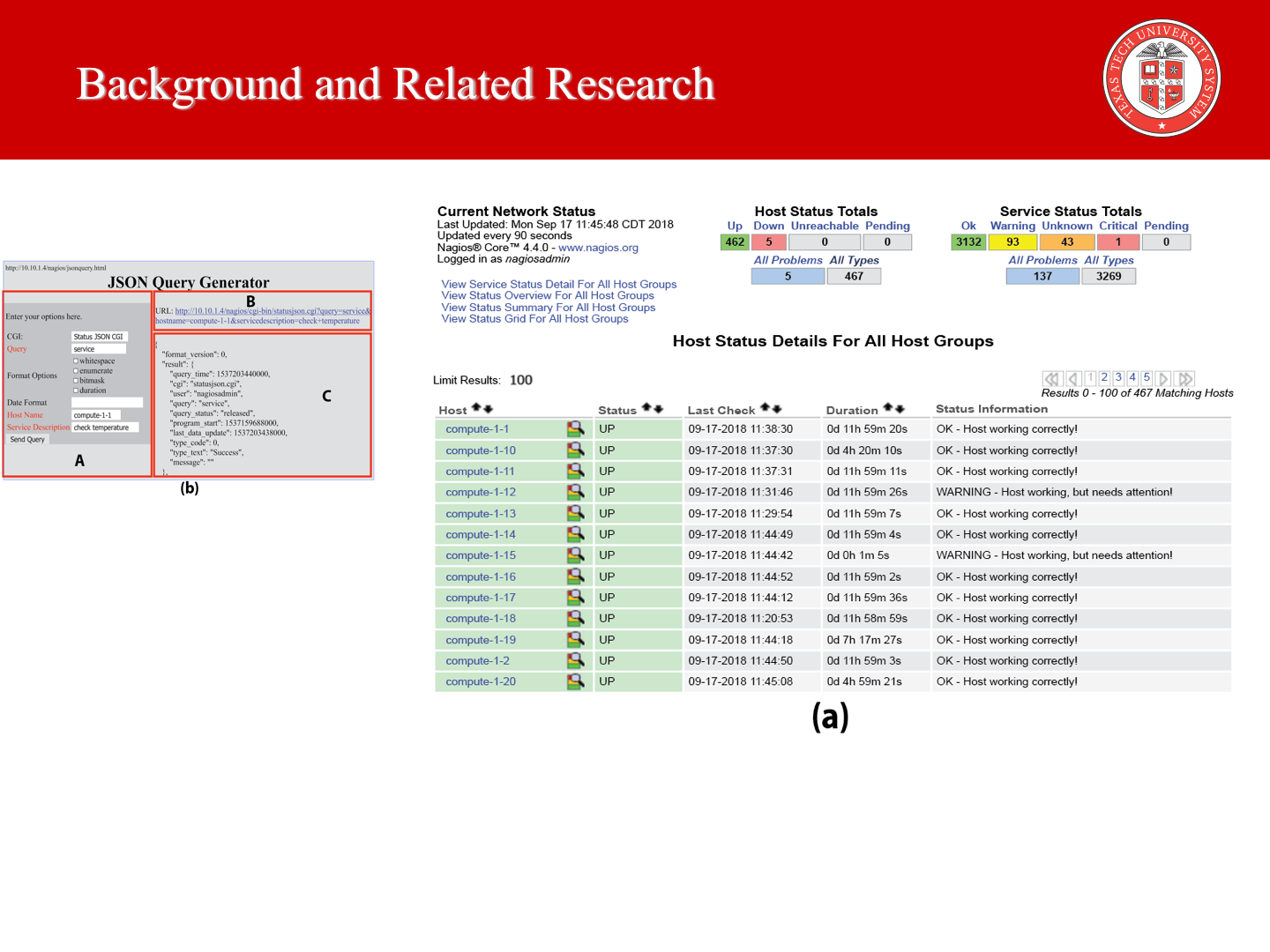Screen dimensions: 1270x952
Task: Click the empty Date Format input field
Action: (107, 403)
